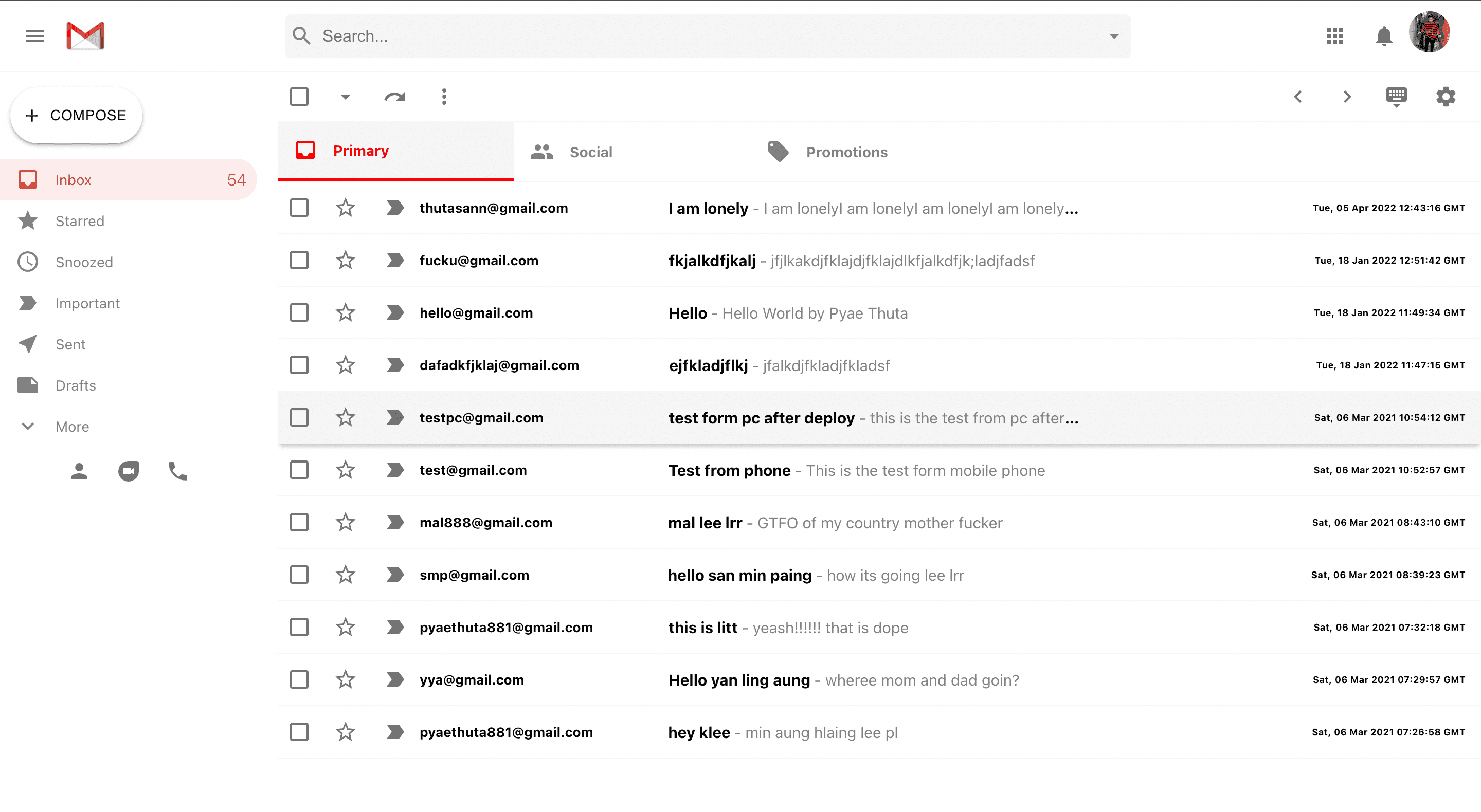Screen dimensions: 1481x812
Task: Click the select all emails checkbox
Action: click(299, 96)
